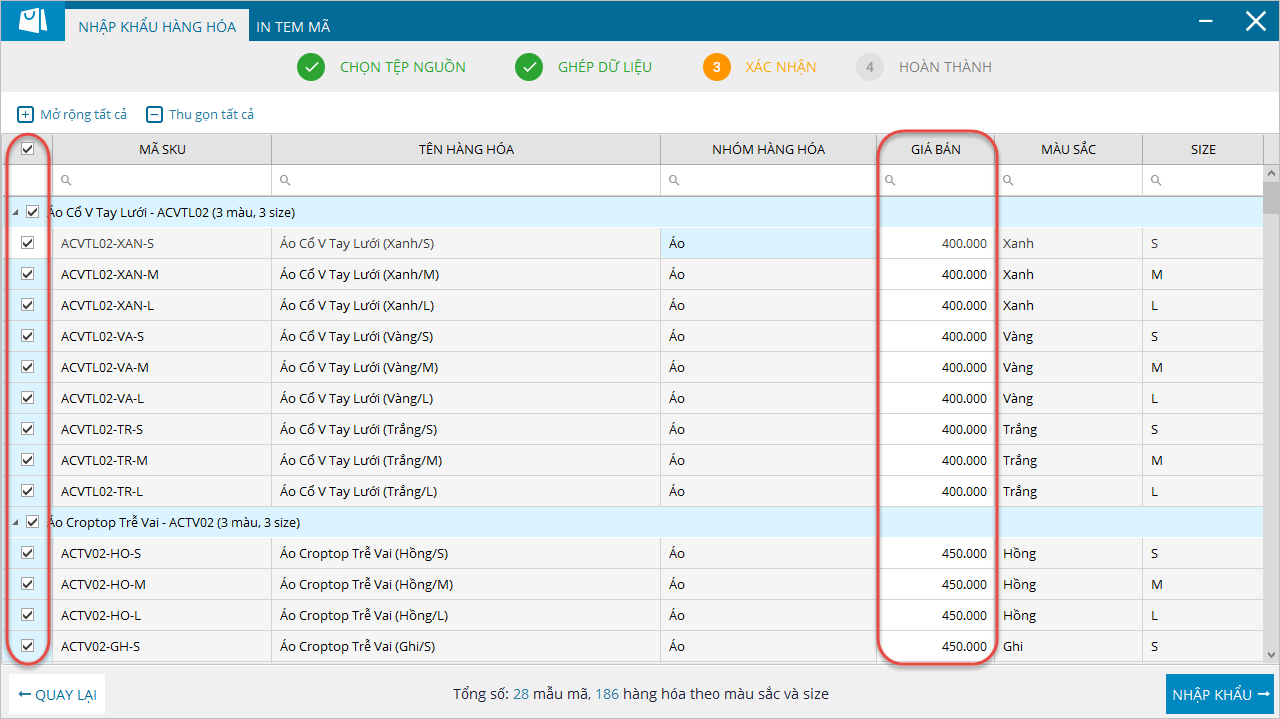Go back with QUAY LẠI button
Screen dimensions: 1280x719
pyautogui.click(x=57, y=694)
